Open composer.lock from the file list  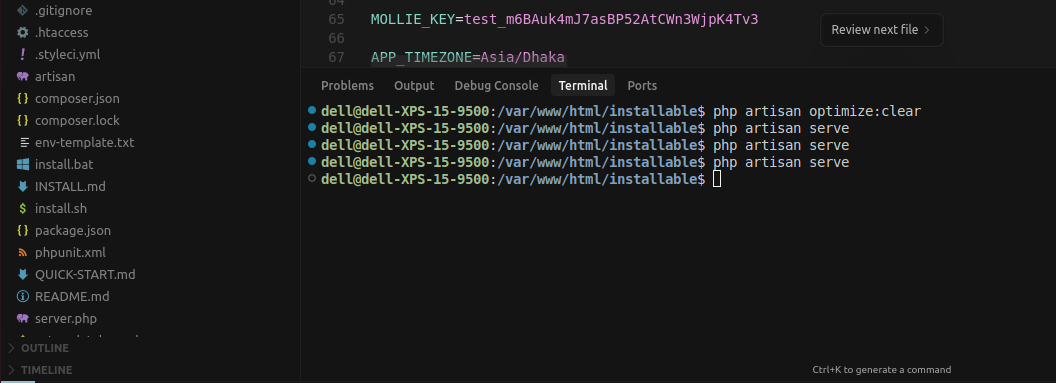click(x=77, y=120)
